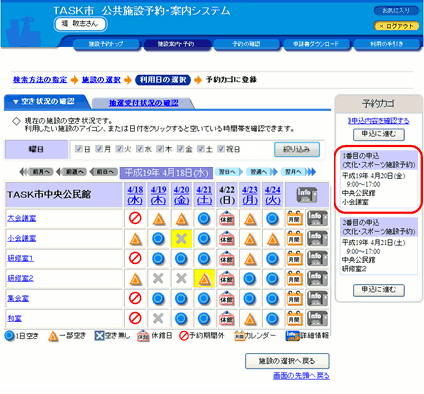
Task: Click triangle icon for 大会議室 on 4/19
Action: point(159,219)
